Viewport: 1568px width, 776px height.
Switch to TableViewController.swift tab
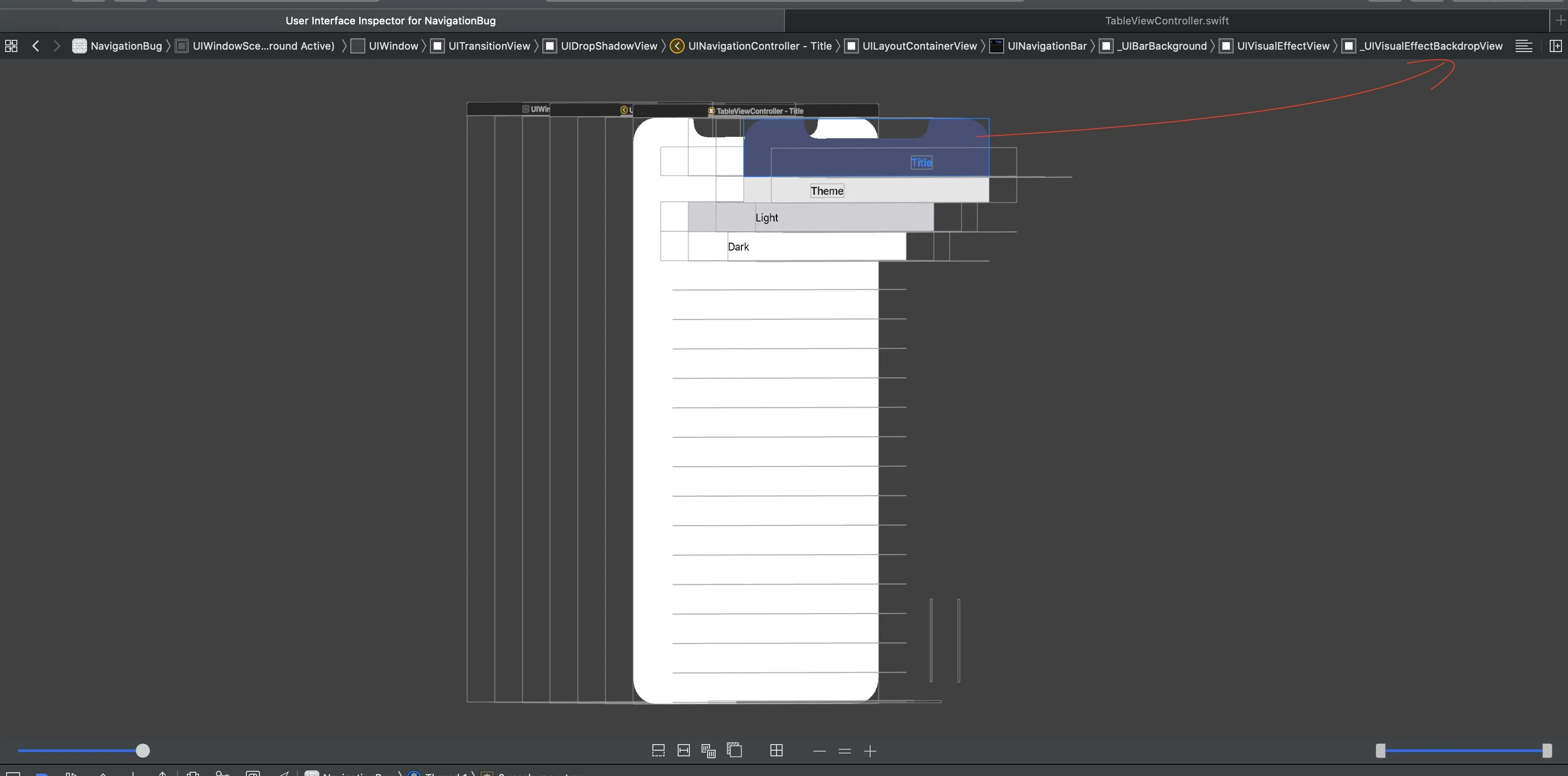1166,21
